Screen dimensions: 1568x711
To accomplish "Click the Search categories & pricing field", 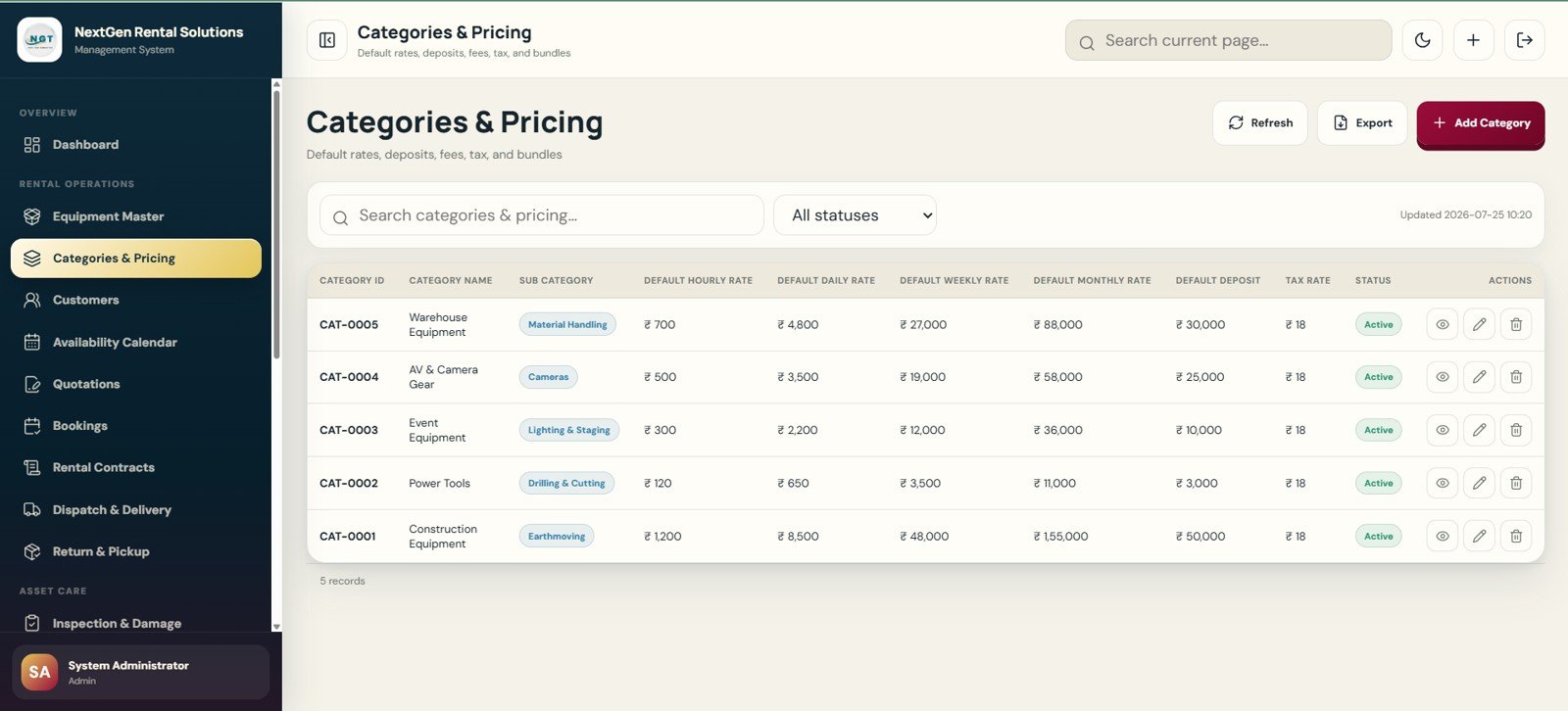I will point(542,215).
